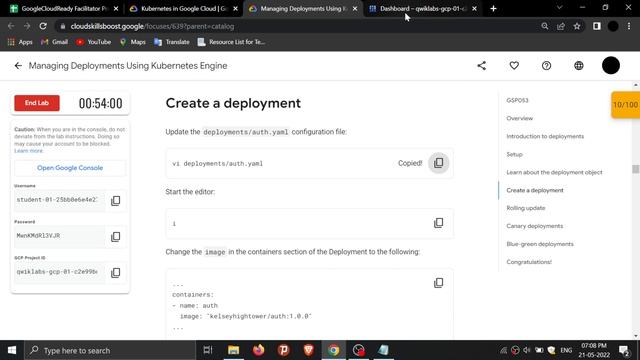Jump to Rolling update section
The image size is (640, 360).
[x=526, y=208]
